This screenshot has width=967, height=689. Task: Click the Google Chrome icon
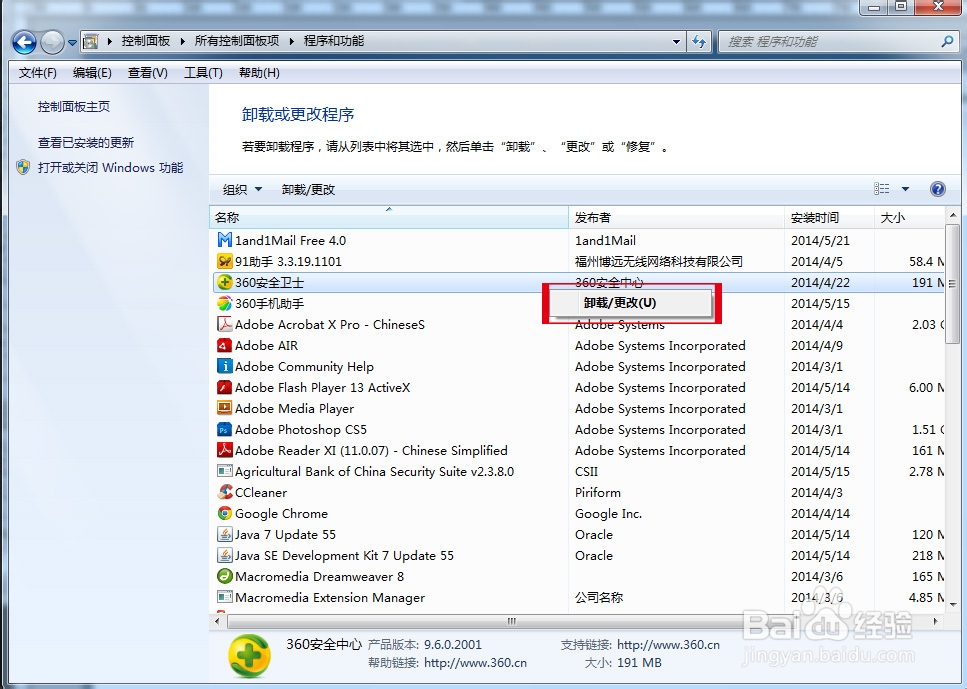click(224, 513)
